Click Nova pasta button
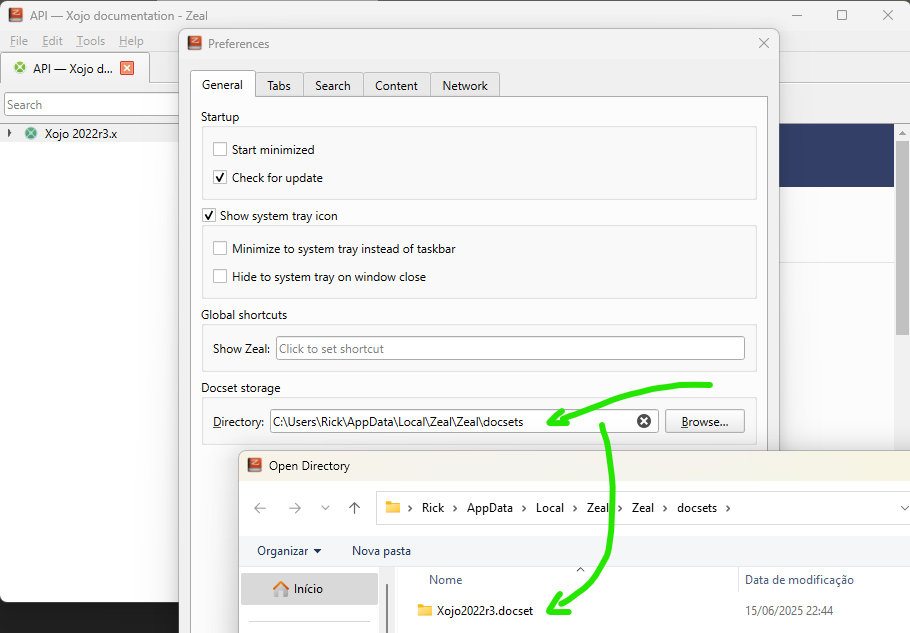 tap(381, 551)
